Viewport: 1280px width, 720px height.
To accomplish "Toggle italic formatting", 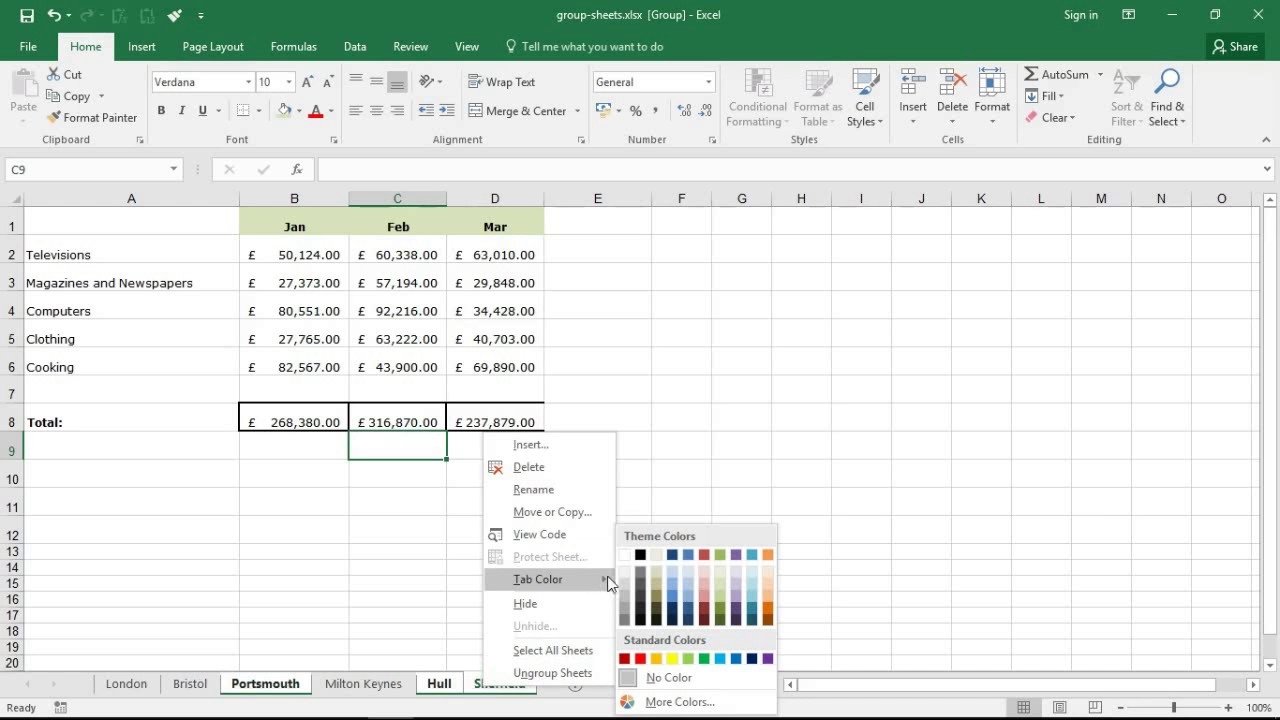I will (x=182, y=110).
